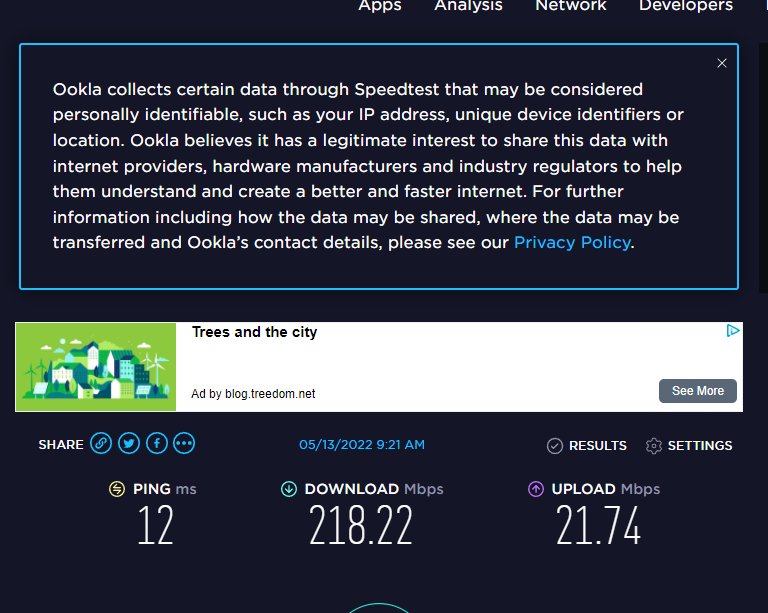Screen dimensions: 768x613
Task: Click the 'Trees and the city' ad title
Action: [254, 332]
